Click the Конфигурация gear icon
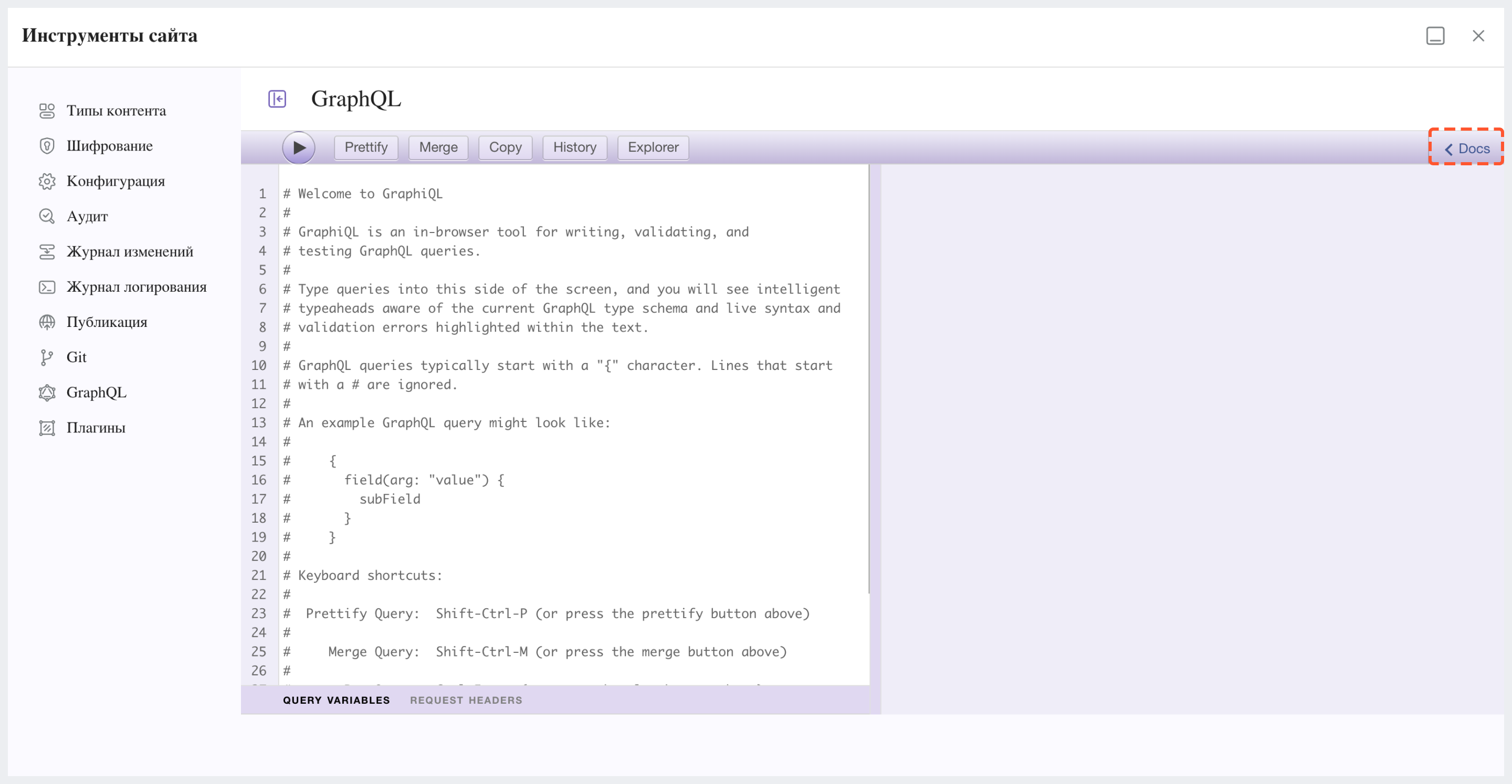This screenshot has height=784, width=1512. pyautogui.click(x=47, y=181)
